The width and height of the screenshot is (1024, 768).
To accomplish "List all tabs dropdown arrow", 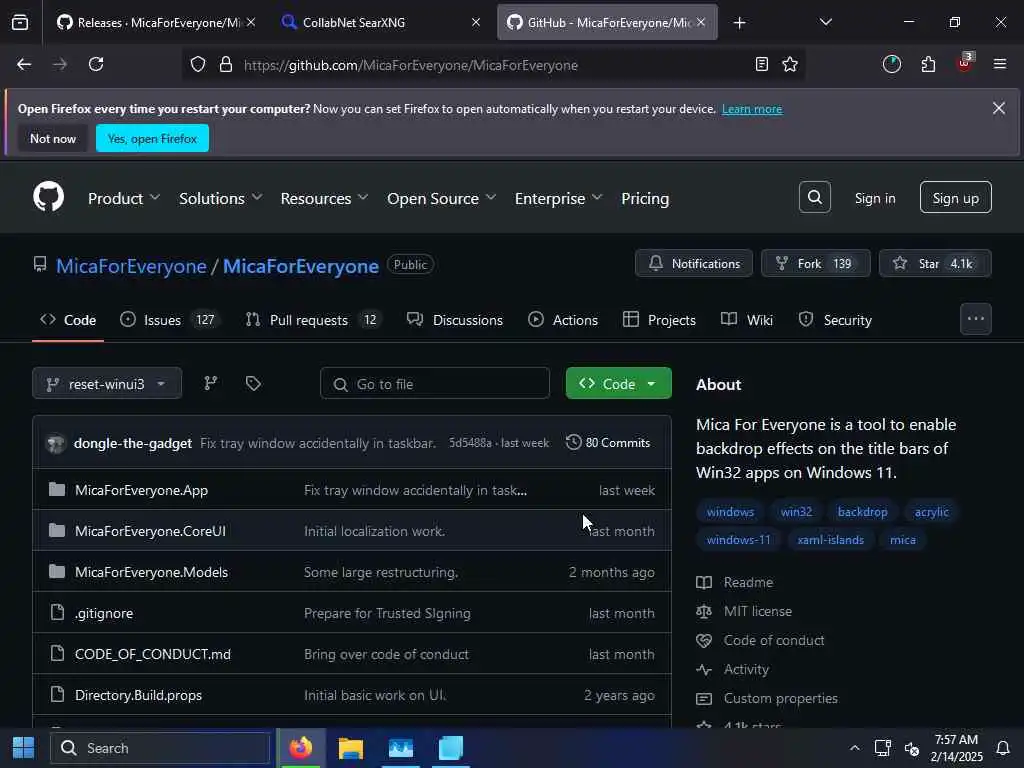I will [825, 22].
